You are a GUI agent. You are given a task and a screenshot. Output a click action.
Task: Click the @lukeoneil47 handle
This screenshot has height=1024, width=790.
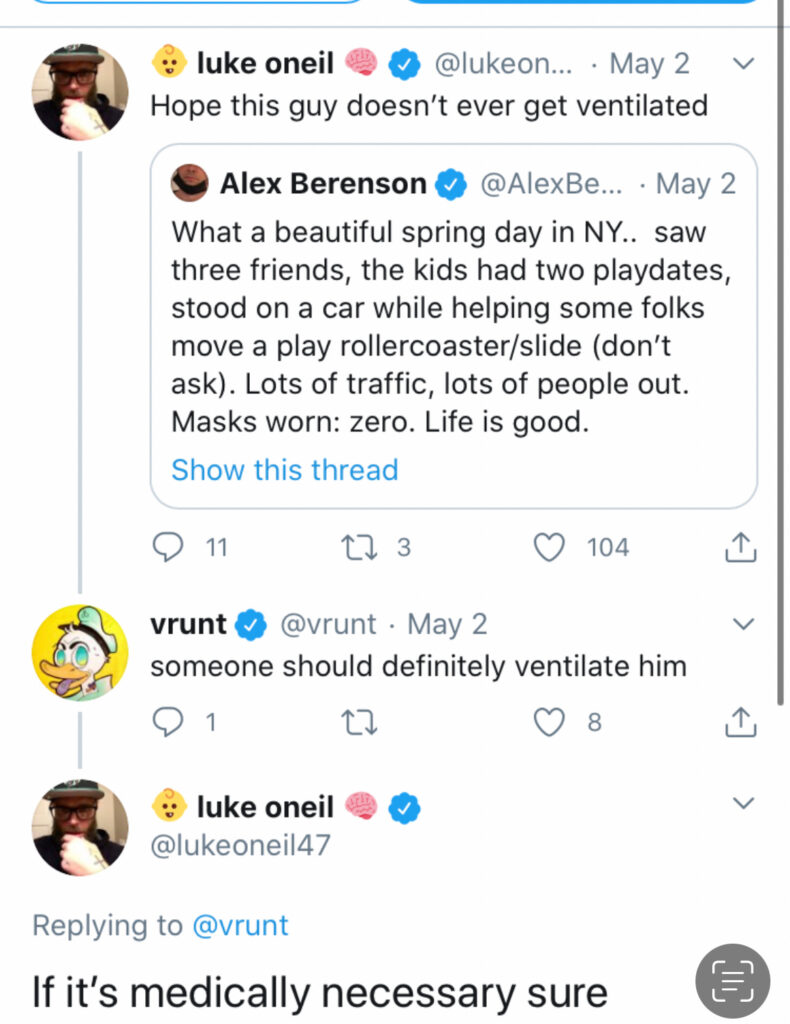coord(239,846)
